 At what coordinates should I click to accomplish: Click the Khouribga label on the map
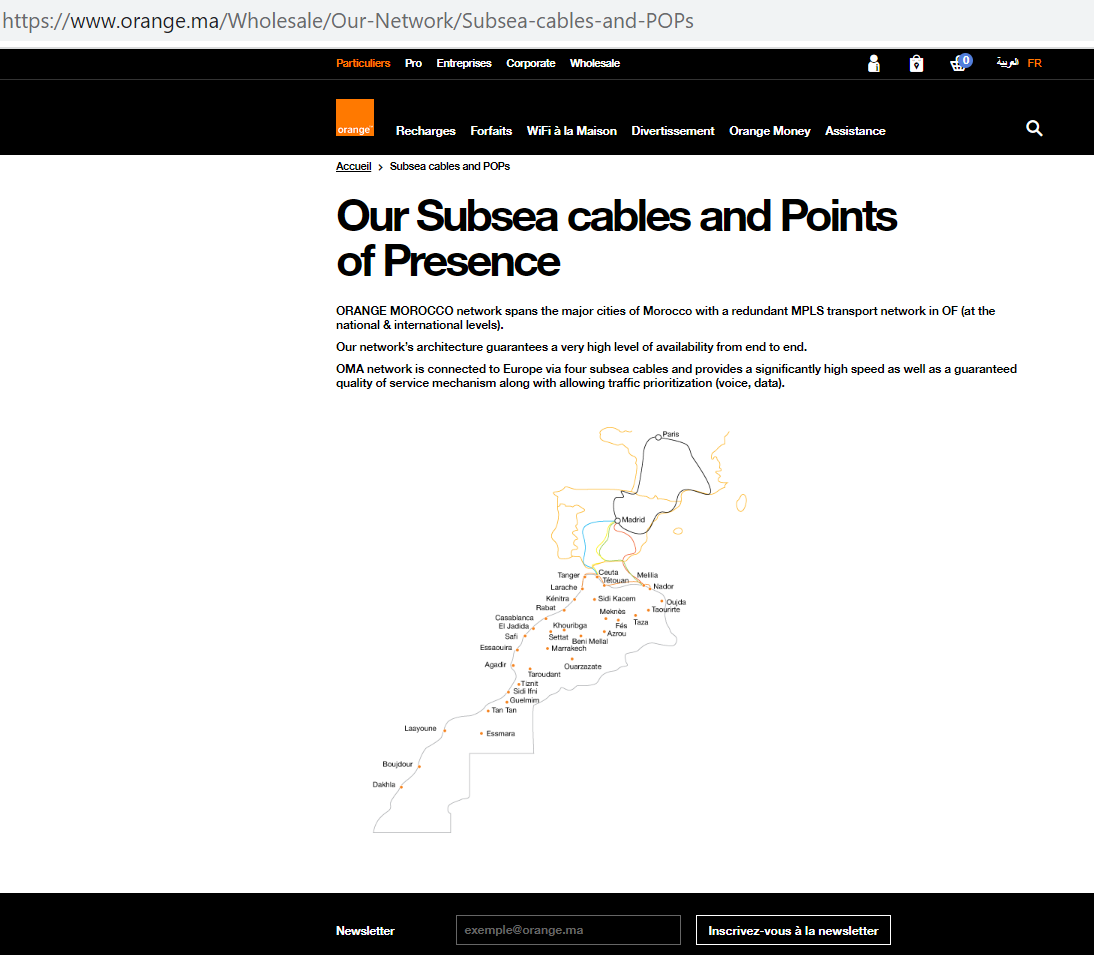tap(570, 626)
